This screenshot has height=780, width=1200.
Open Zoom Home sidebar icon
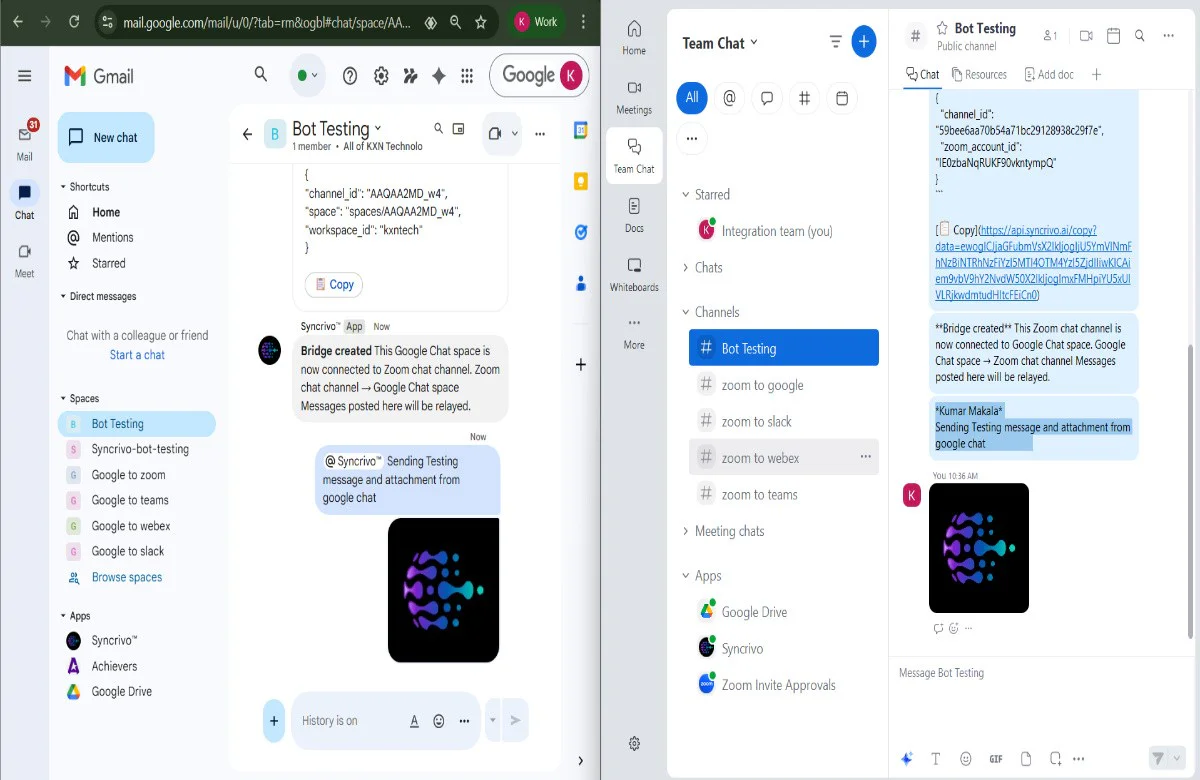coord(634,37)
